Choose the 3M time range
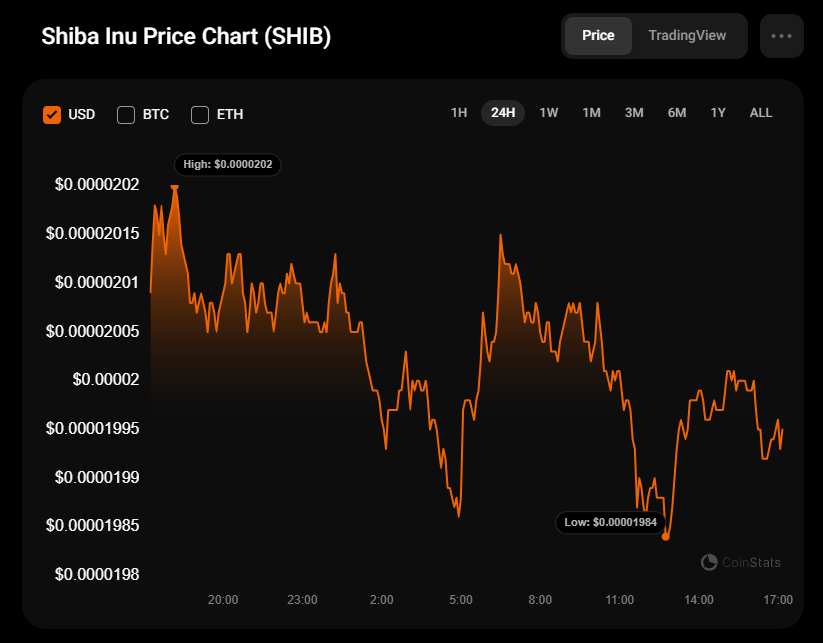The height and width of the screenshot is (643, 823). 634,112
